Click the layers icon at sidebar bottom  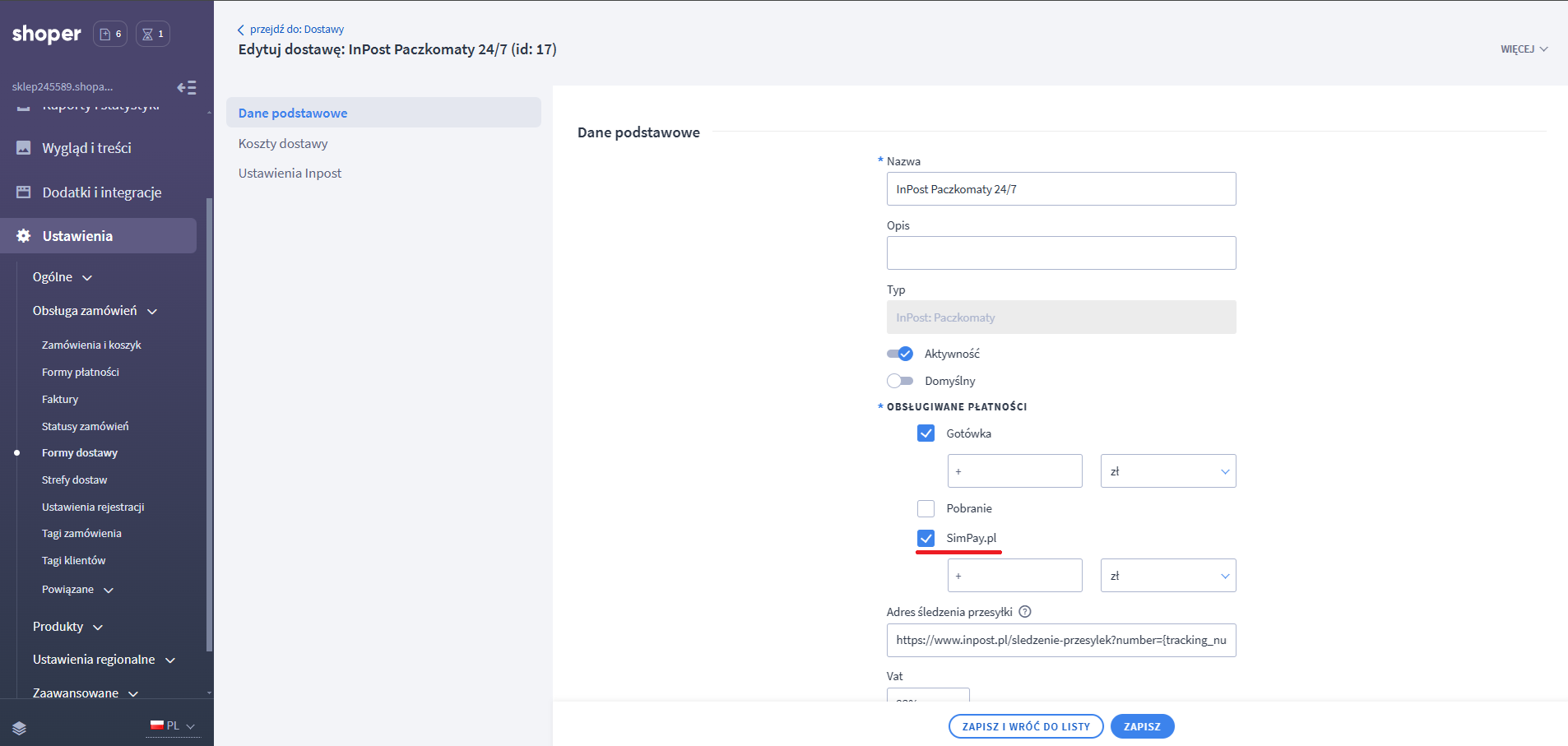(20, 728)
